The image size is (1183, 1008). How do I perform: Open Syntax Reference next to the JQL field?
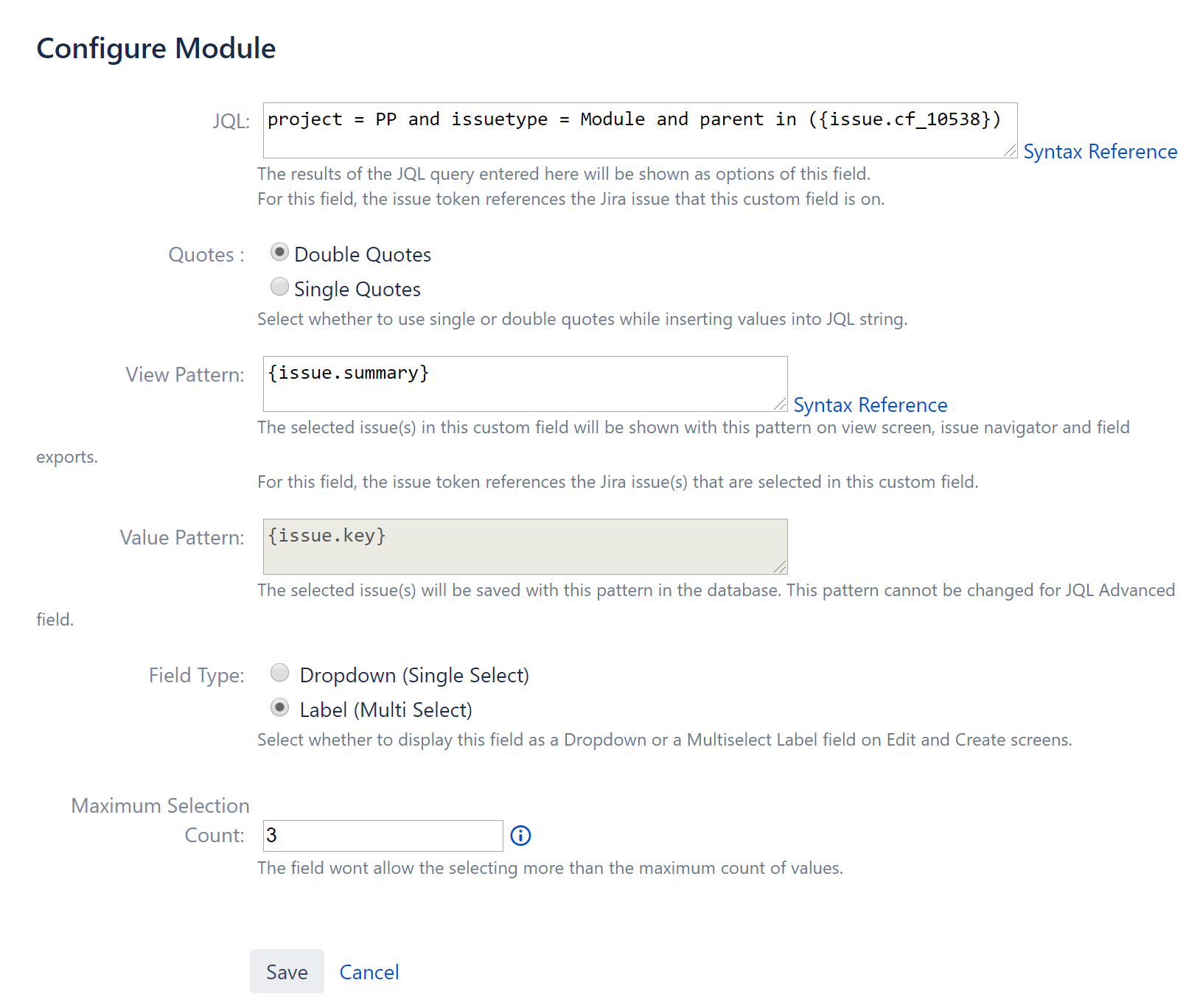click(x=1099, y=151)
